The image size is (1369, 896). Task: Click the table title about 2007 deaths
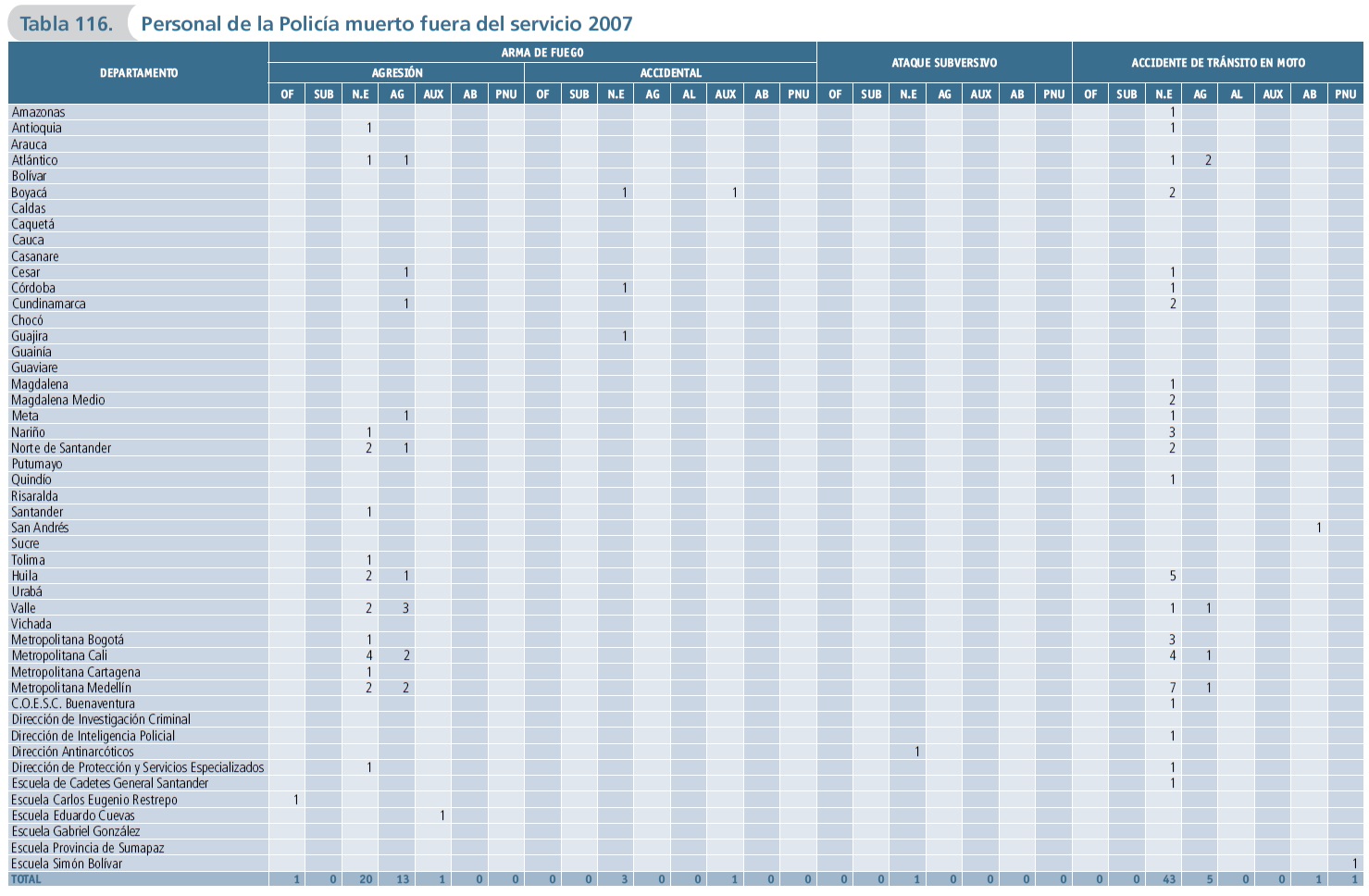386,24
